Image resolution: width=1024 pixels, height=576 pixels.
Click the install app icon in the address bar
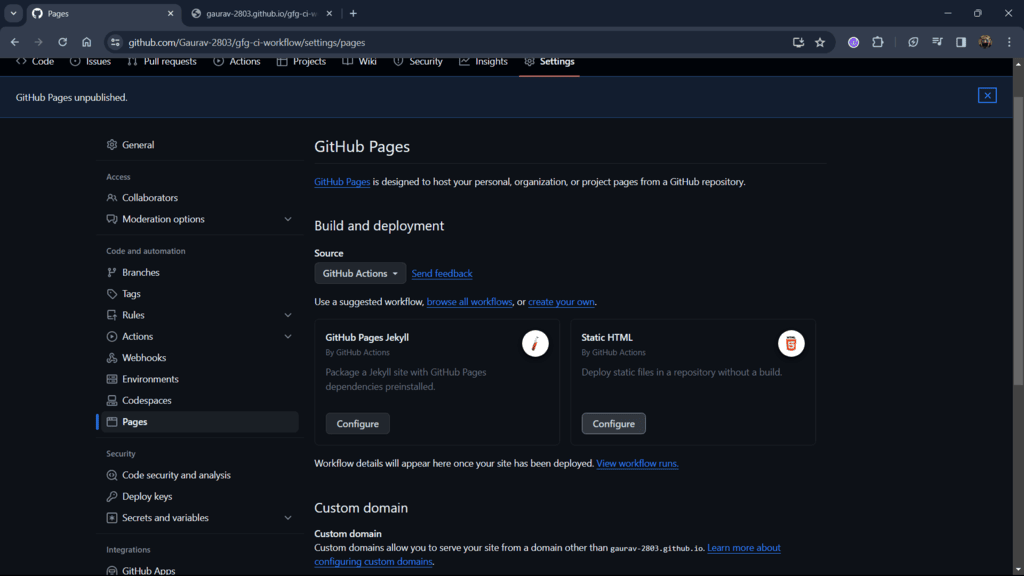tap(798, 42)
